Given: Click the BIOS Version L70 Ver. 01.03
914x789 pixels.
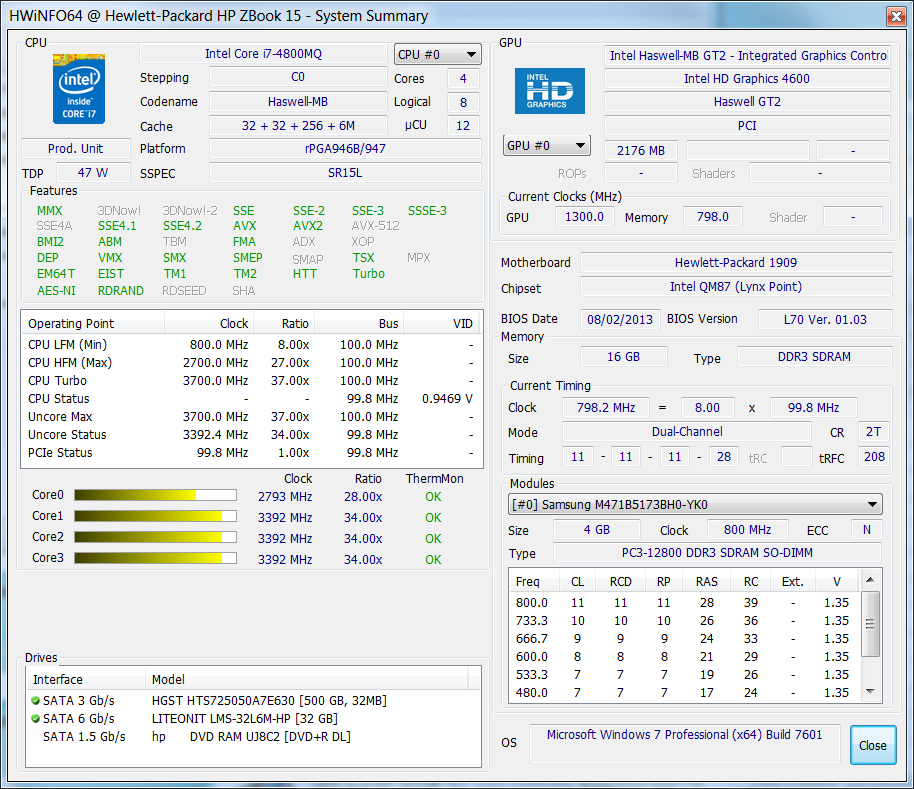Looking at the screenshot, I should pos(825,319).
